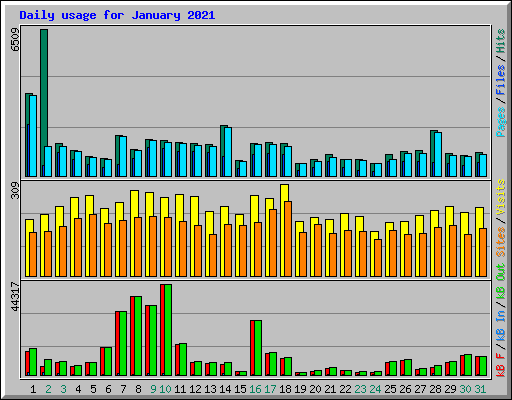Click the green kB bar for day 7
The image size is (512, 400).
tap(123, 344)
